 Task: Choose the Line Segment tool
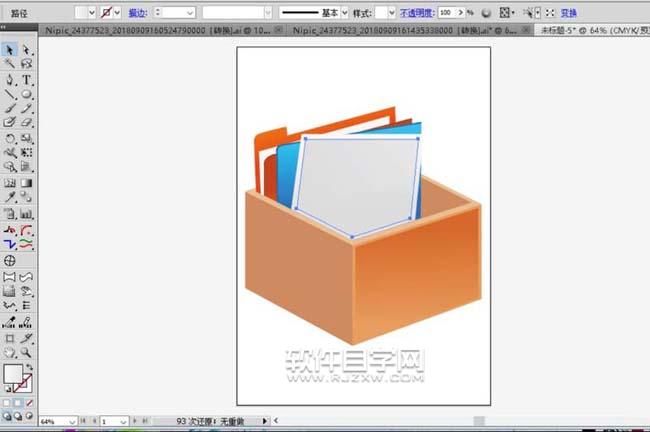[x=9, y=94]
